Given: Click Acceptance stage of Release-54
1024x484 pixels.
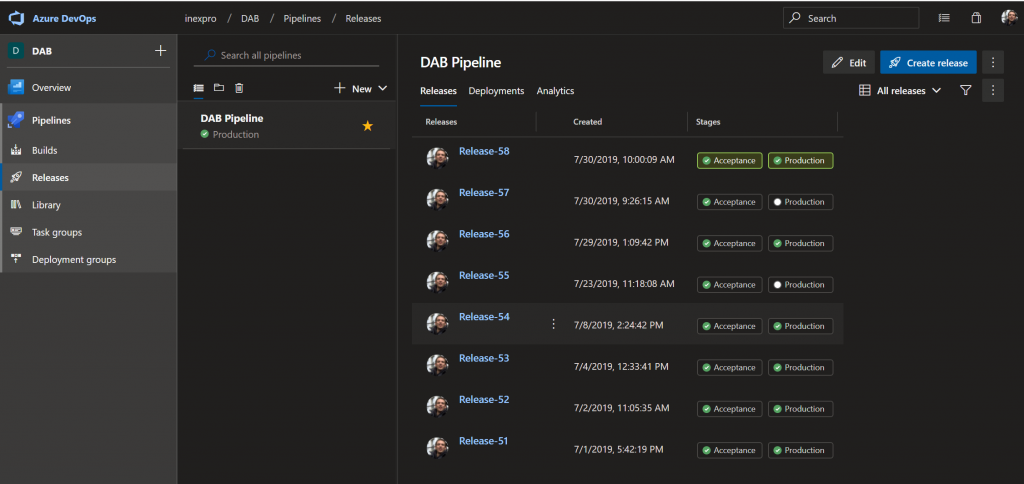Looking at the screenshot, I should (x=729, y=326).
